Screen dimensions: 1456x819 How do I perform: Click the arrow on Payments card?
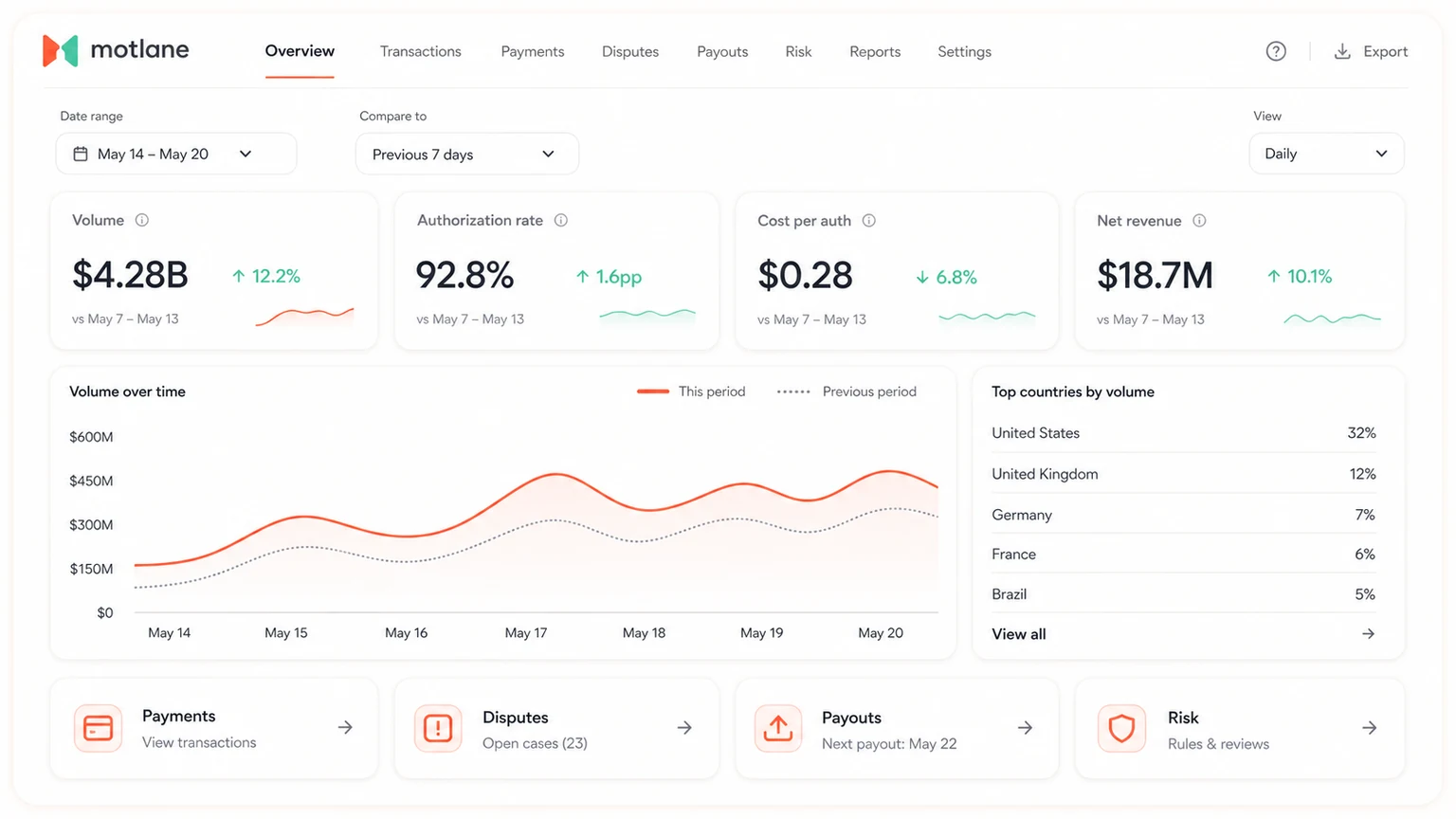click(345, 727)
